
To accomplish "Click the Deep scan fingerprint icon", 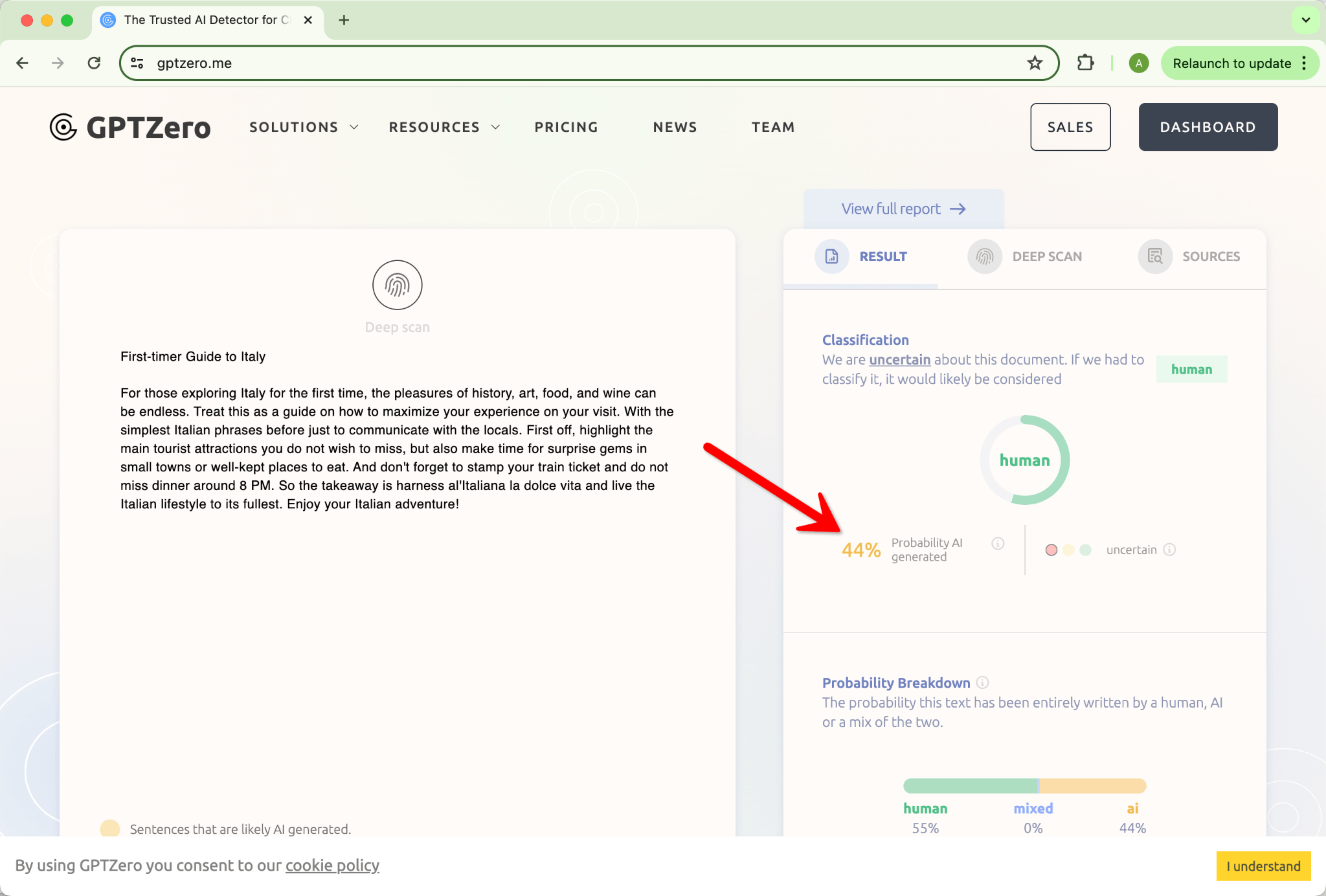I will pos(398,285).
